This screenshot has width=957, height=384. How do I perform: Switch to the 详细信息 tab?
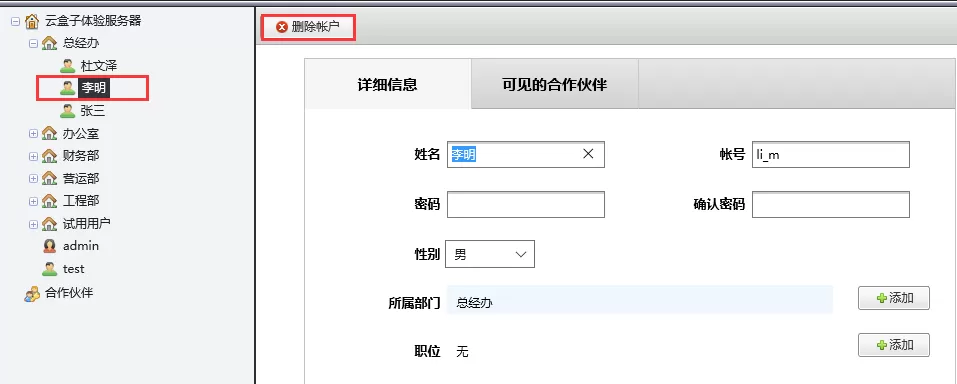(x=388, y=84)
